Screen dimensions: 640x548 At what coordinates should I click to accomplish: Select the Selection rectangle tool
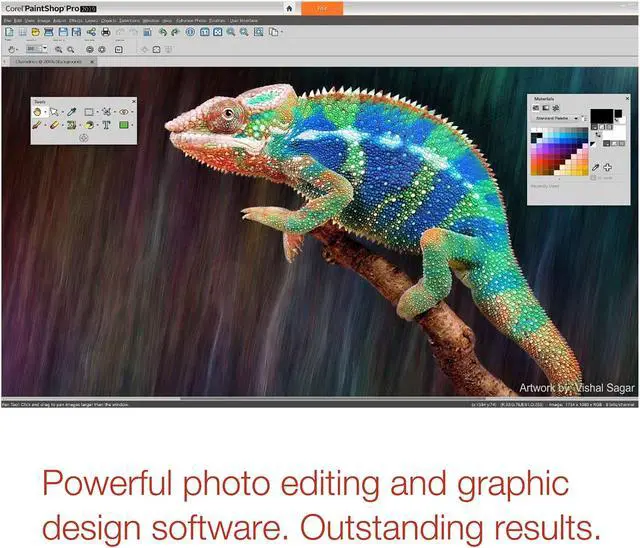89,112
